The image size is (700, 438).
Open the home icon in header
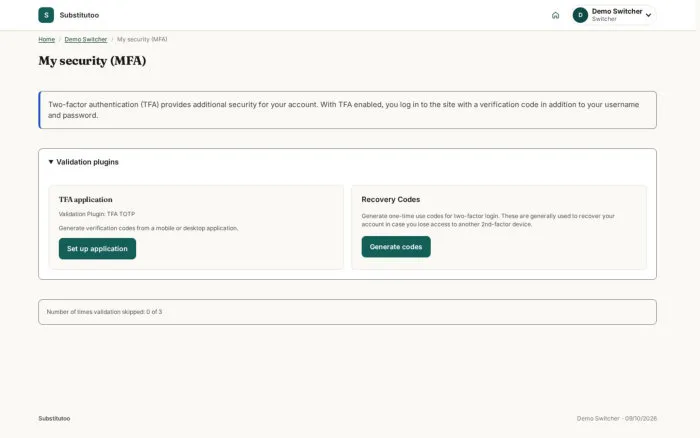(555, 15)
